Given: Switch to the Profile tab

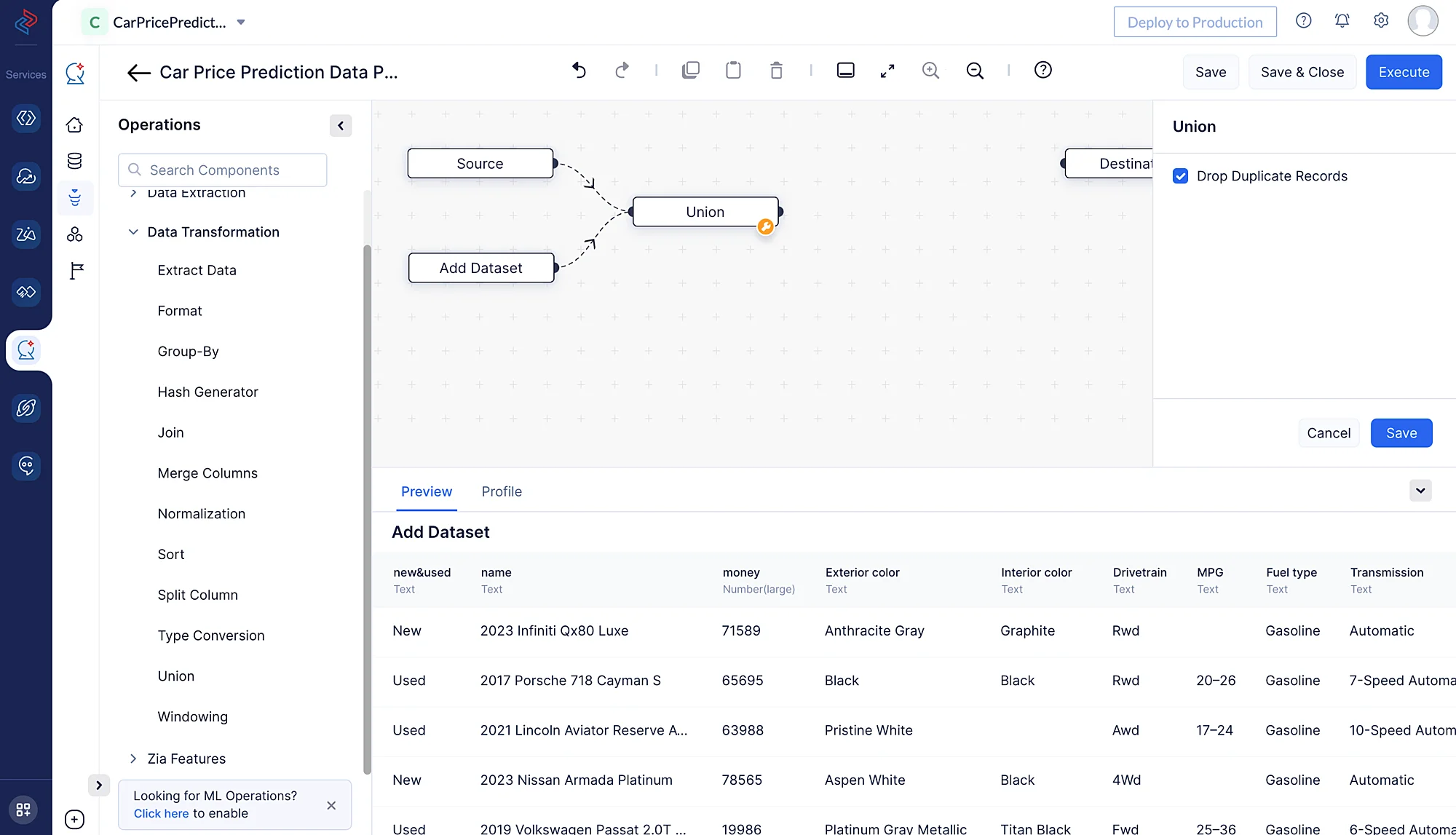Looking at the screenshot, I should pos(502,491).
